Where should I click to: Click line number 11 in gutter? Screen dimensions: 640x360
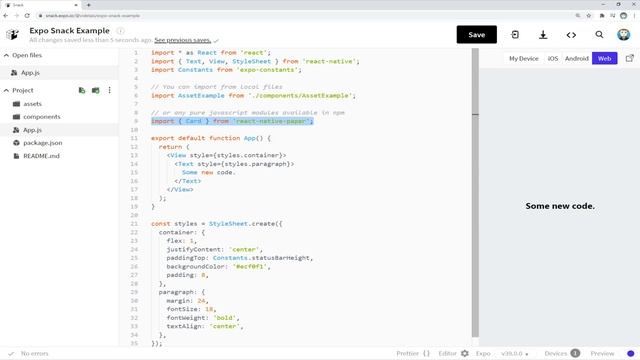pyautogui.click(x=134, y=138)
